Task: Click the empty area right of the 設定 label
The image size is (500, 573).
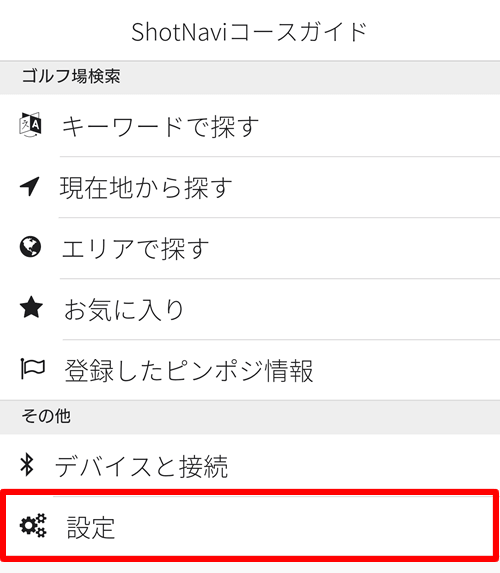Action: tap(303, 527)
